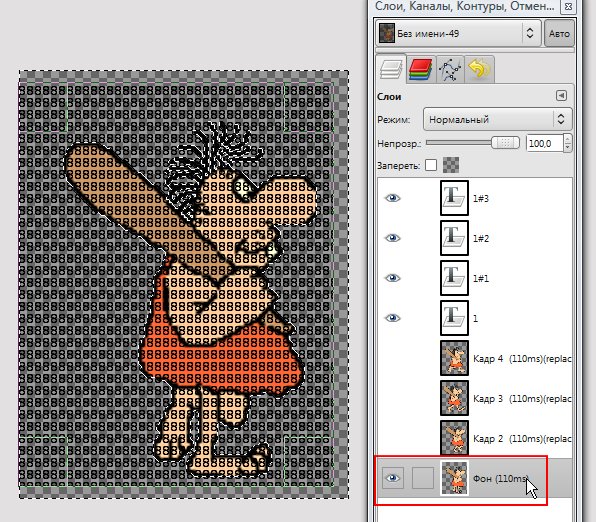This screenshot has width=596, height=522.
Task: Hide the text layer named 1
Action: [393, 318]
